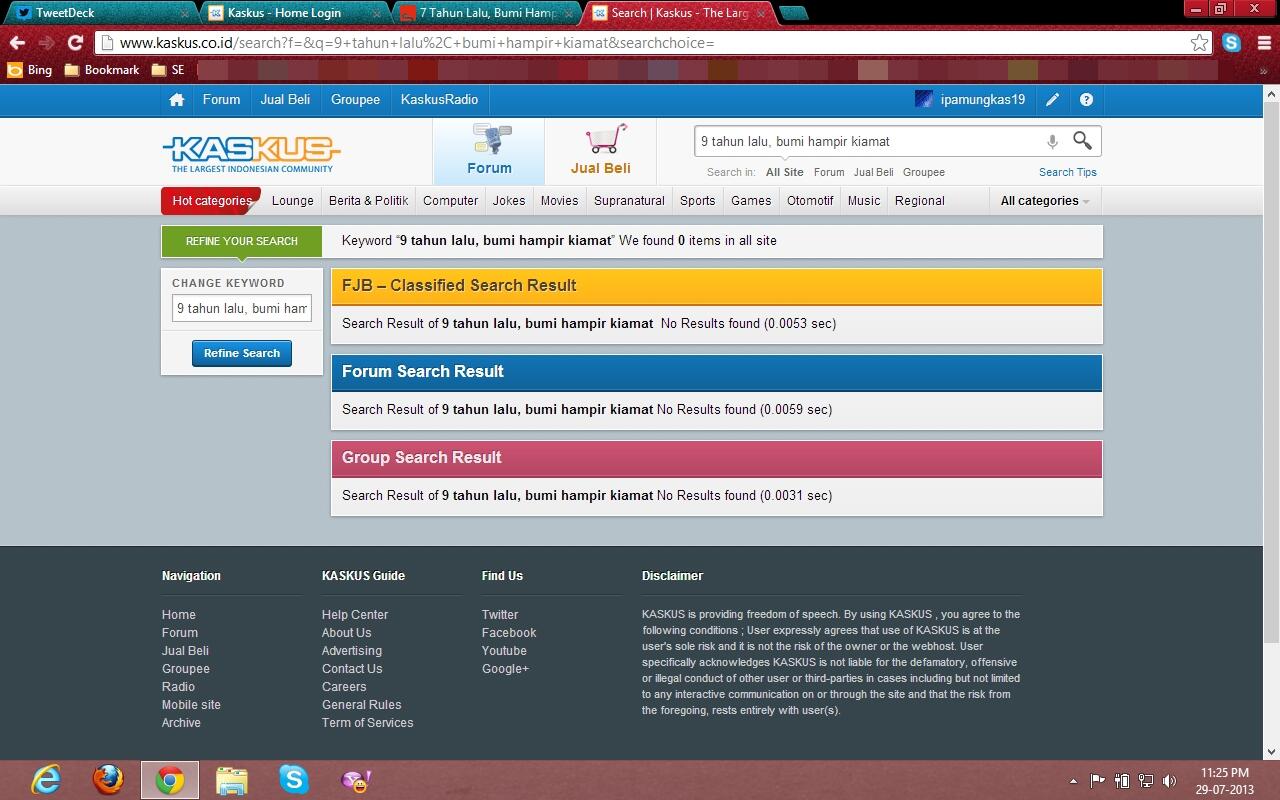Click the REFINE YOUR SEARCH header
Screen dimensions: 1280x800
(242, 241)
